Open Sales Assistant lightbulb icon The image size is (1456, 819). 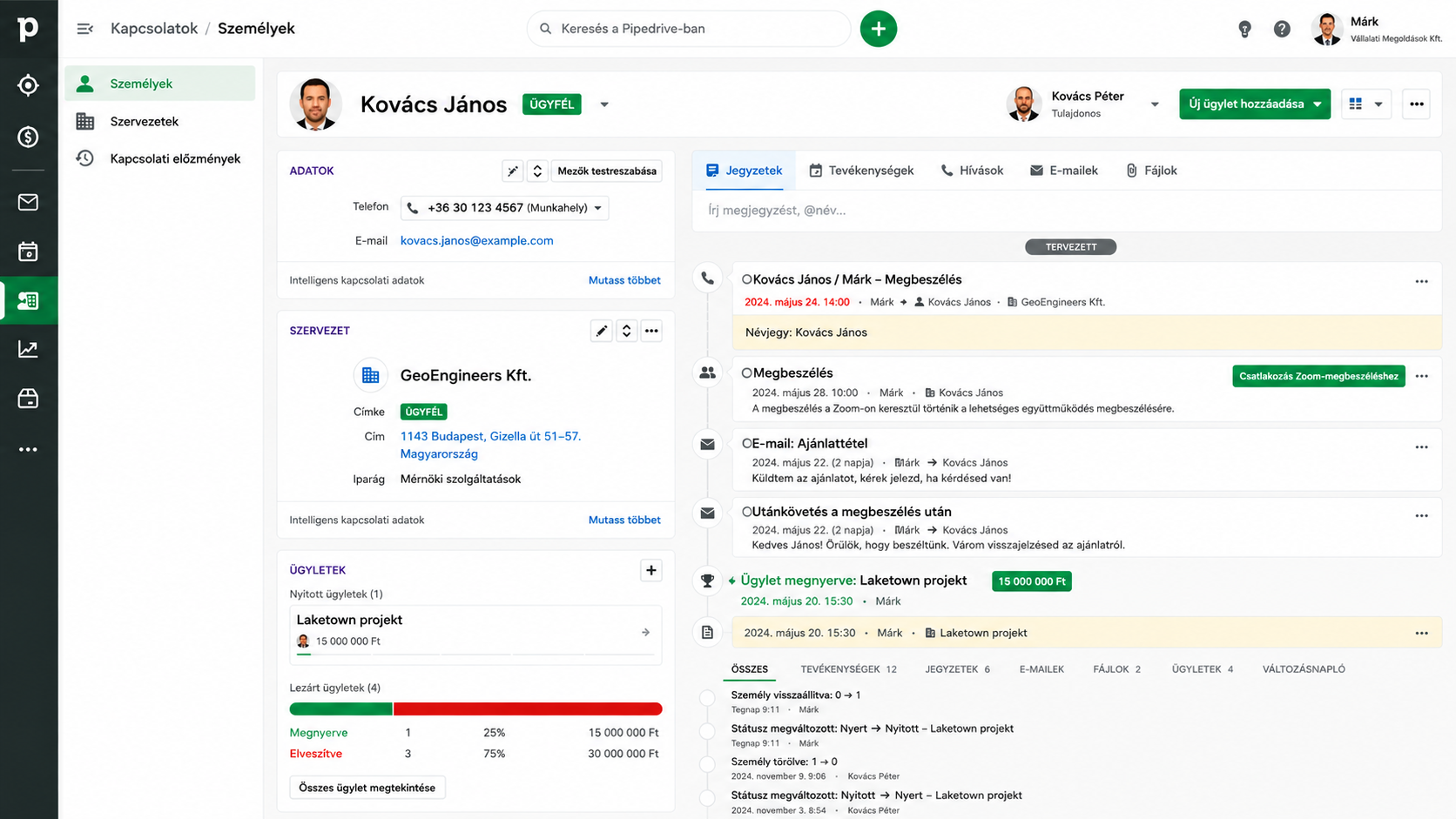pos(1244,29)
